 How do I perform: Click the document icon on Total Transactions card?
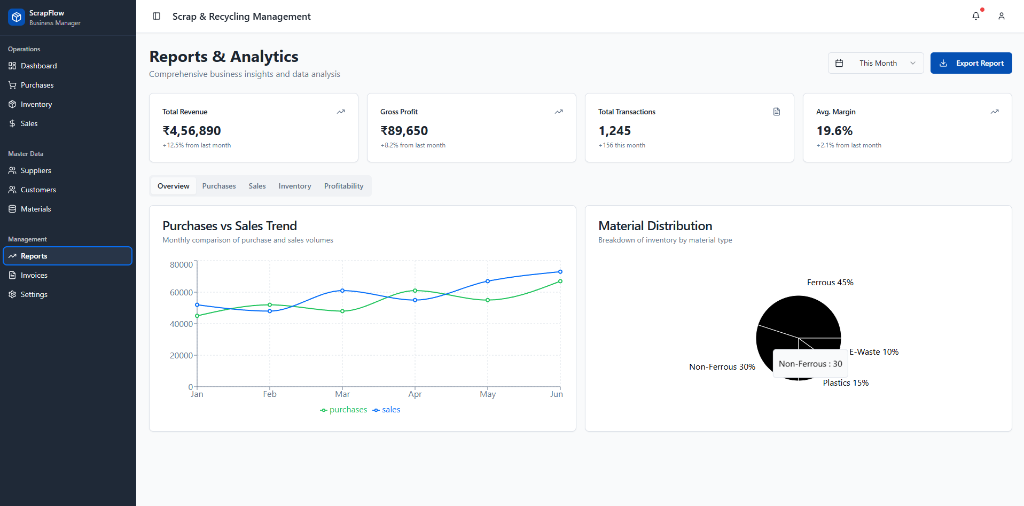(x=776, y=112)
